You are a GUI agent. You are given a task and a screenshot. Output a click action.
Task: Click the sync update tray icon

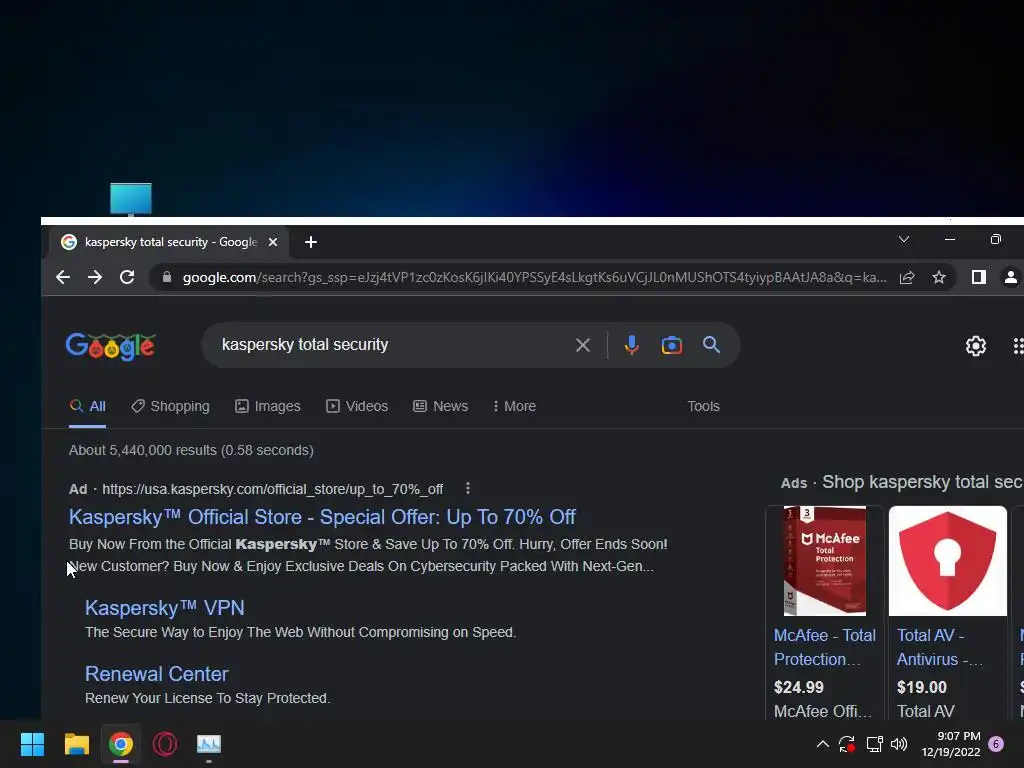coord(847,744)
